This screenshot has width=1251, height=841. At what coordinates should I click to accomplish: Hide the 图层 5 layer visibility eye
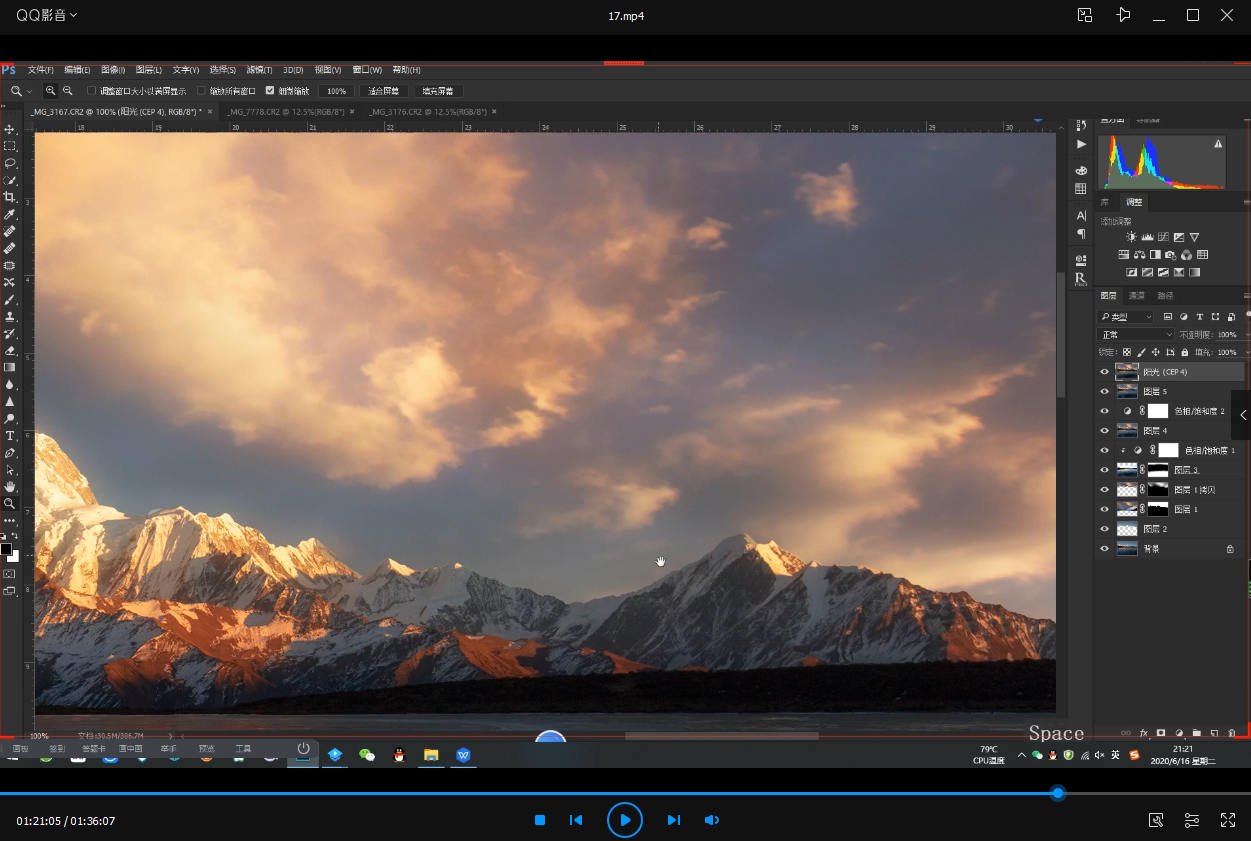tap(1105, 391)
